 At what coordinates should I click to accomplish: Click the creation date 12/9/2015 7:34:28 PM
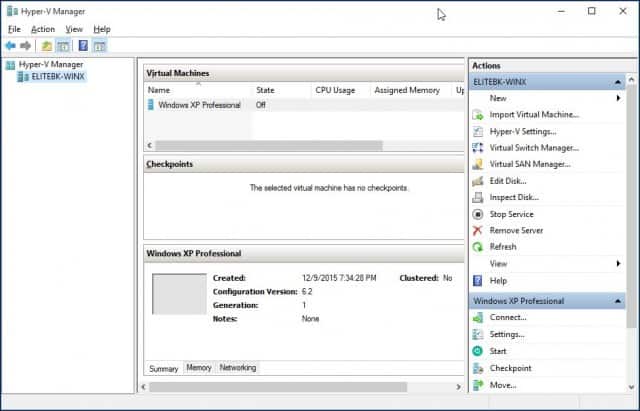339,278
